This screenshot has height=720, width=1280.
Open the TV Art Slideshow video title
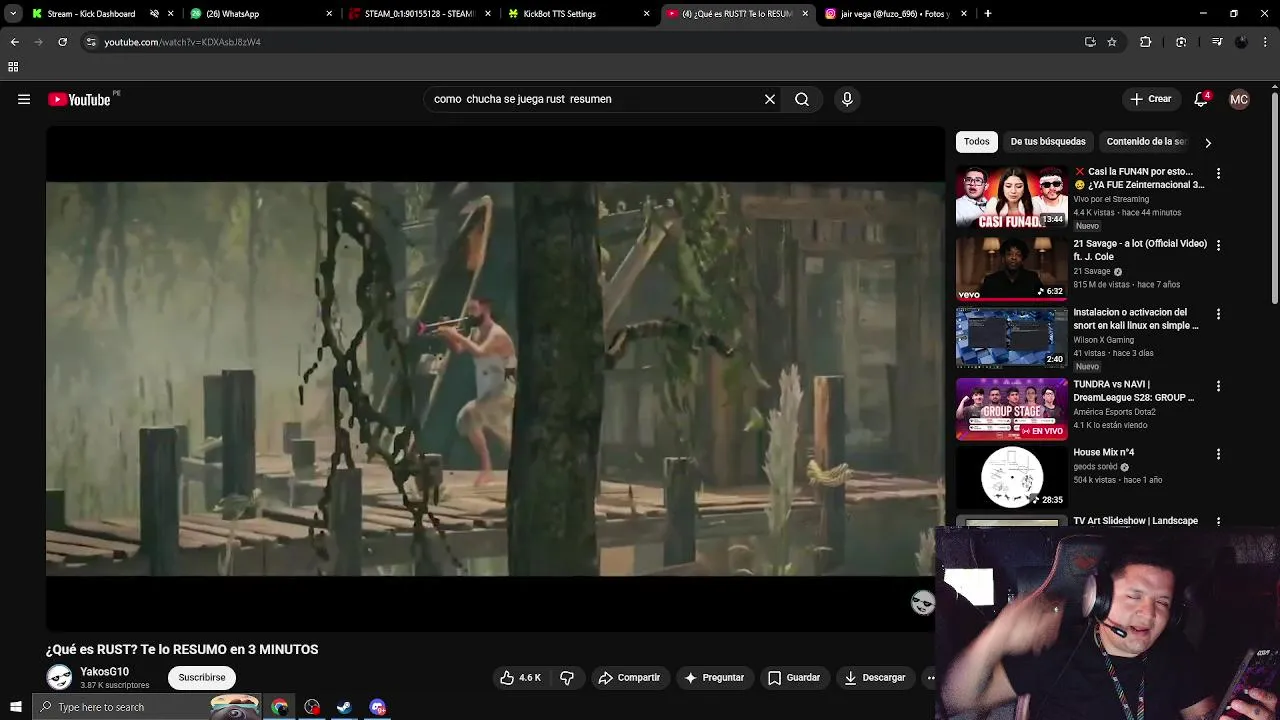1135,521
